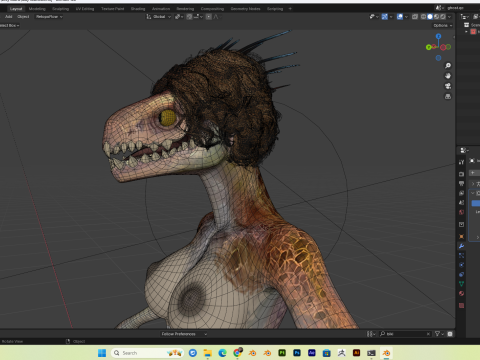The width and height of the screenshot is (480, 360).
Task: Open the Object menu in viewport header
Action: tap(23, 17)
